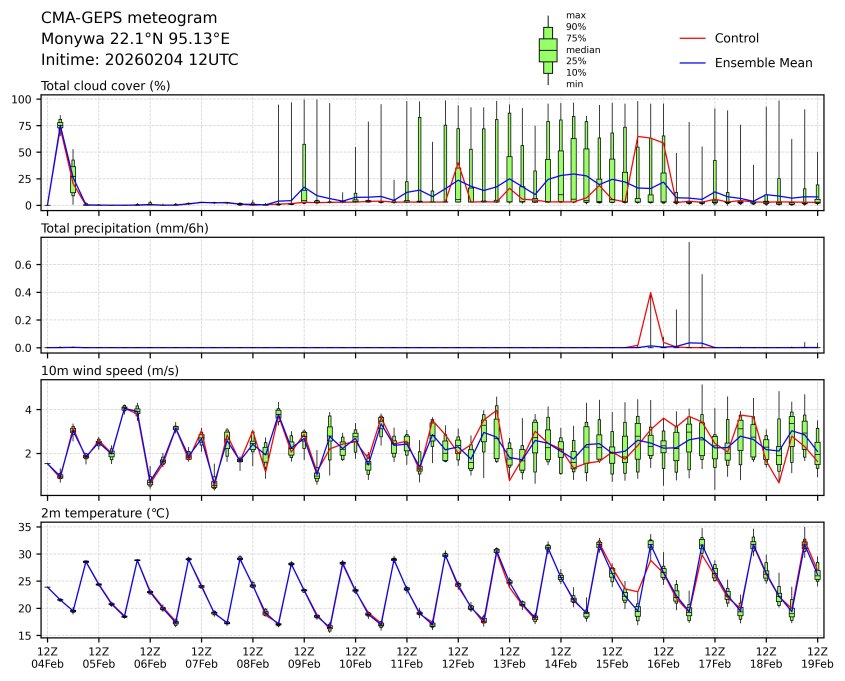Click the 12Feb date label on x-axis
Viewport: 845px width, 681px height.
click(x=458, y=664)
